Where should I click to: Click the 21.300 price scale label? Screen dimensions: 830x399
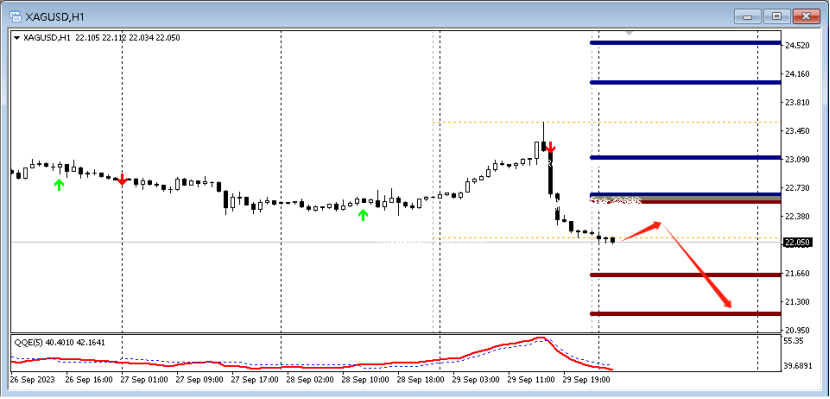click(x=797, y=302)
